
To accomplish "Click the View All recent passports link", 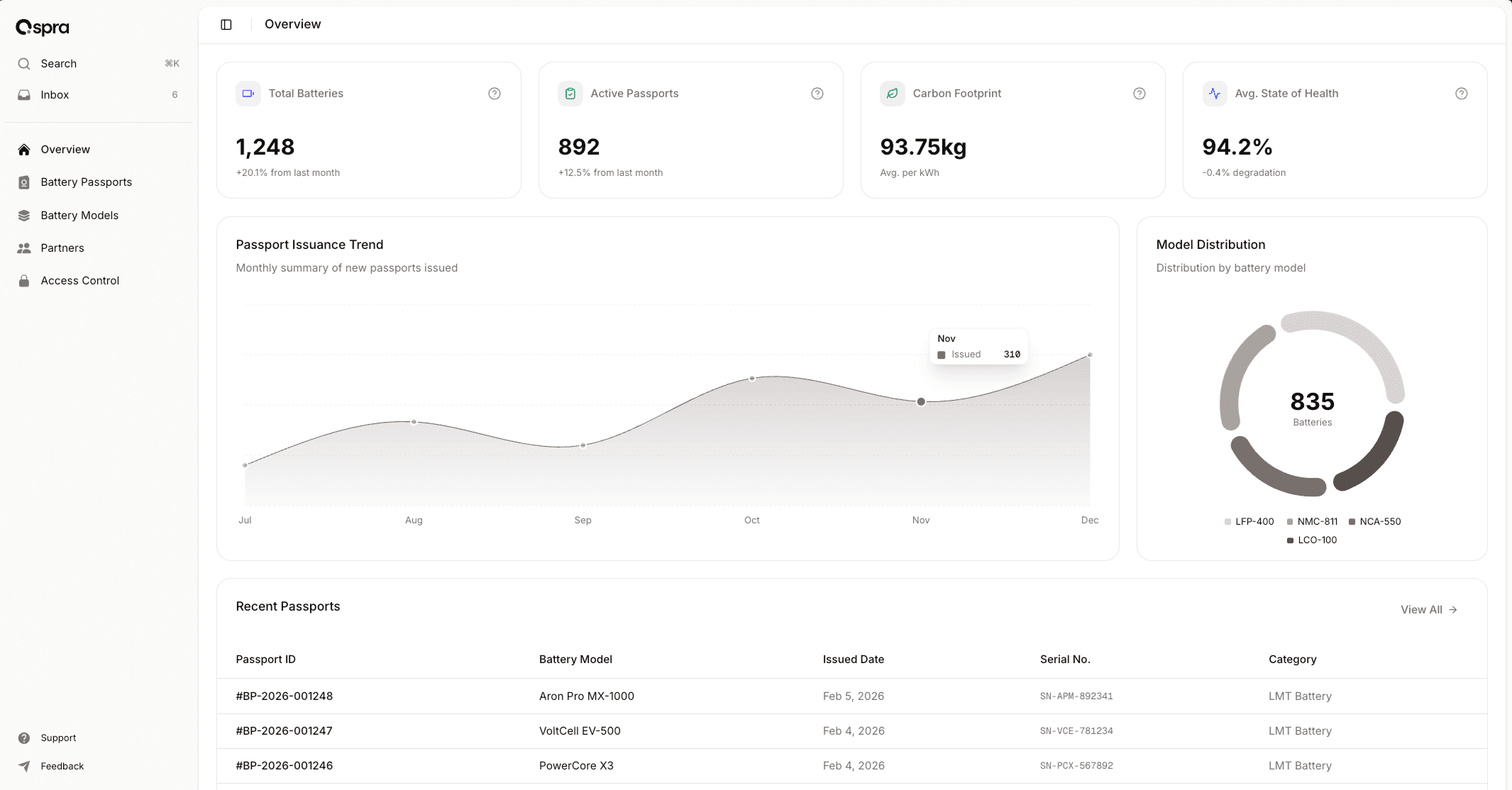I will coord(1428,609).
